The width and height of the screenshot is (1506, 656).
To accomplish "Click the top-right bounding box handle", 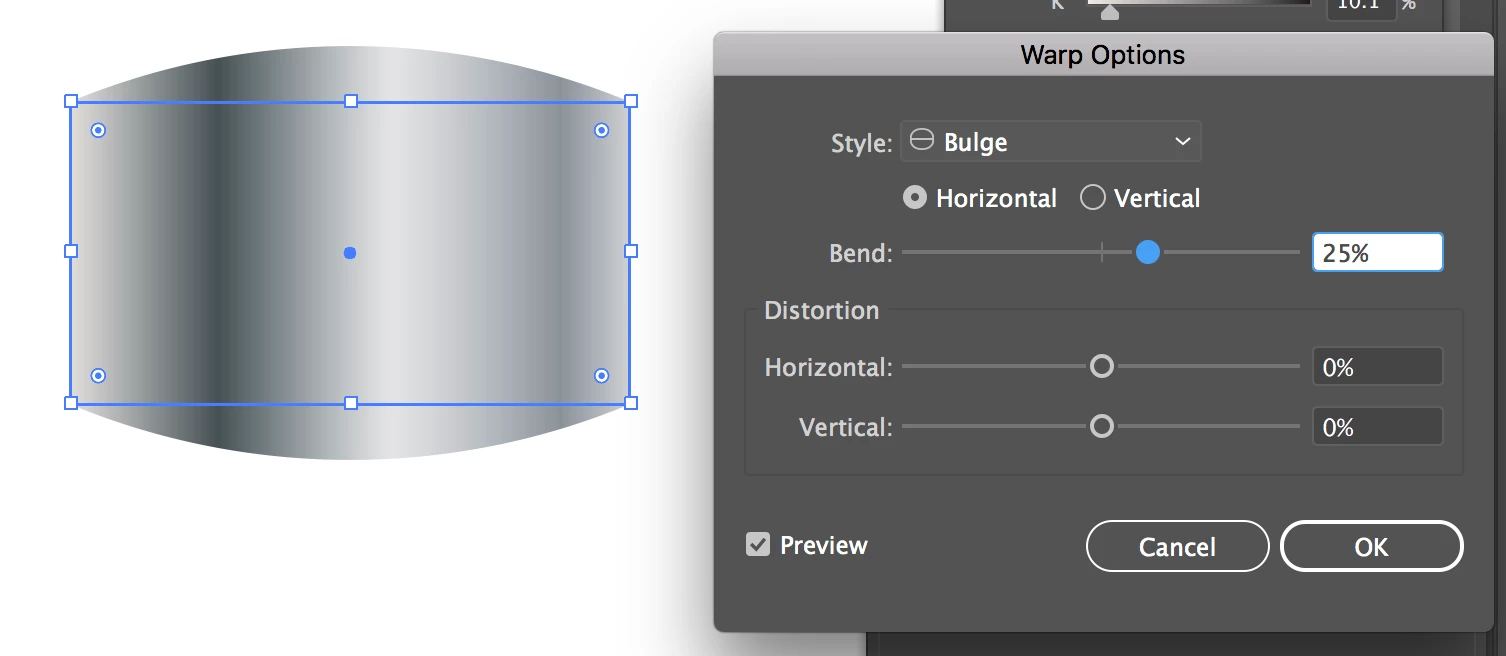I will tap(631, 101).
